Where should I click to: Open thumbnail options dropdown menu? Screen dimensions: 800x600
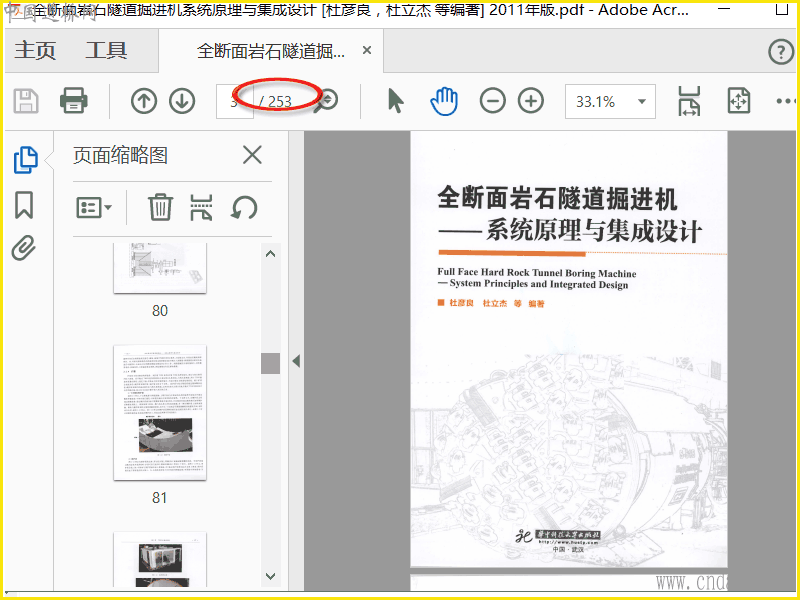[94, 208]
